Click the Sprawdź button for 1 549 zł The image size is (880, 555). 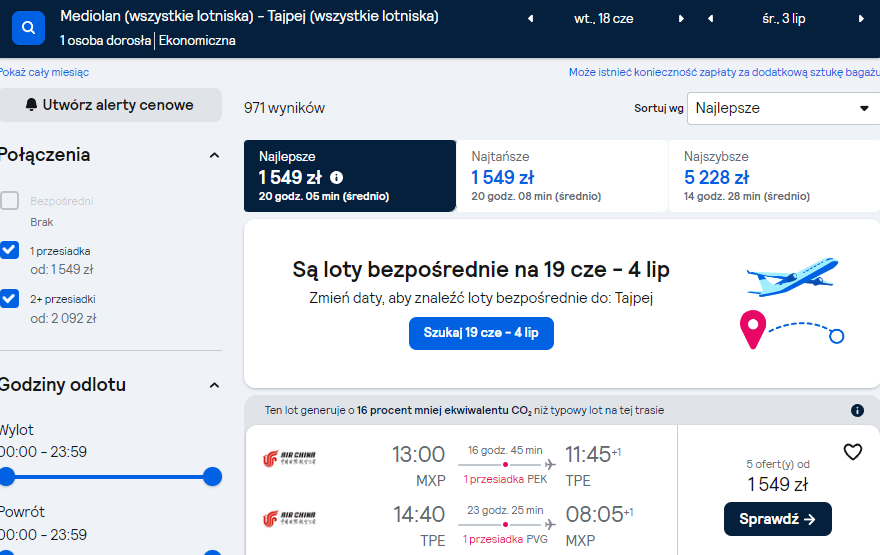click(x=777, y=519)
